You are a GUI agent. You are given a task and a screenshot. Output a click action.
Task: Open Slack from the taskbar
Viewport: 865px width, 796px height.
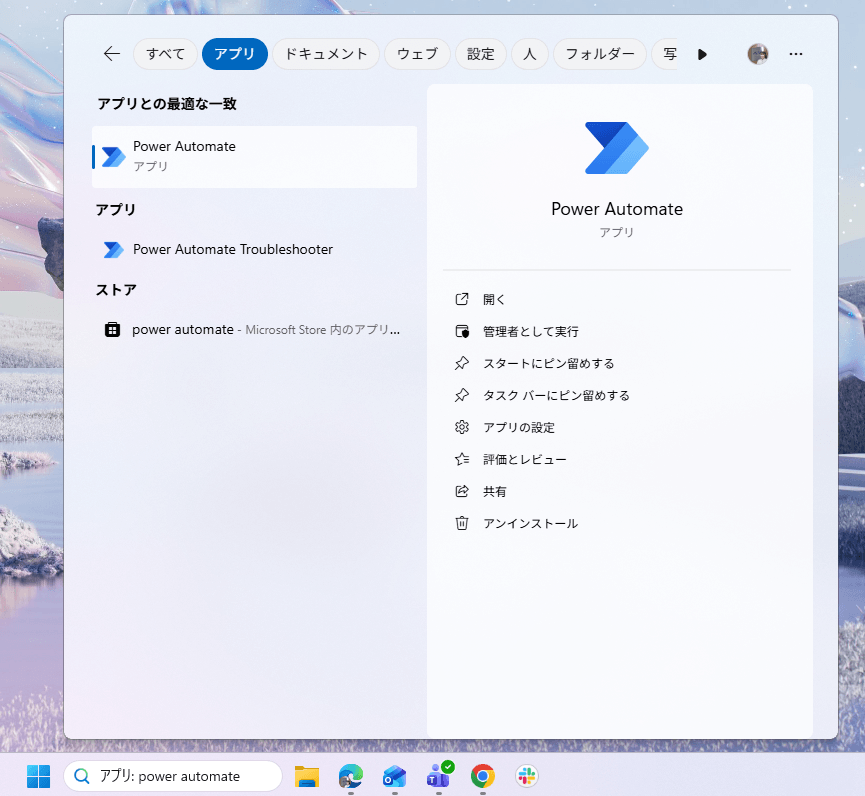point(527,776)
